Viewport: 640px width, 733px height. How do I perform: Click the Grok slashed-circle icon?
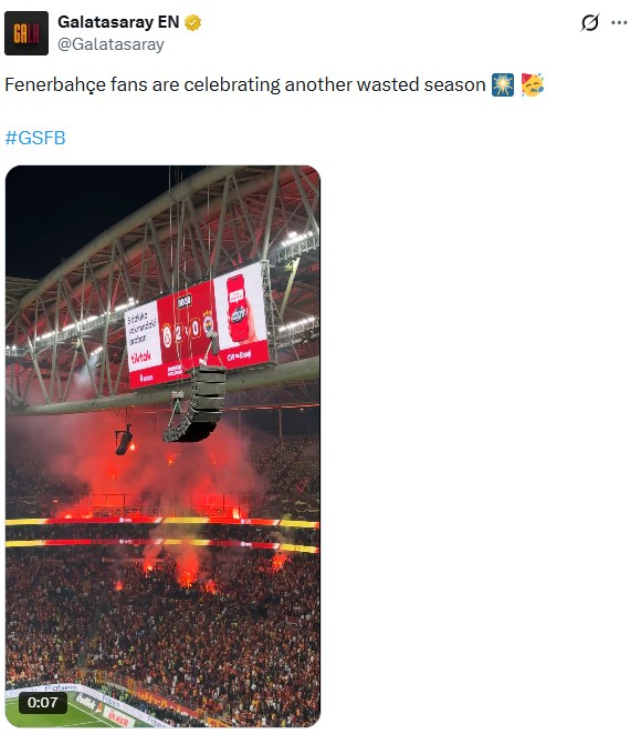pos(590,23)
